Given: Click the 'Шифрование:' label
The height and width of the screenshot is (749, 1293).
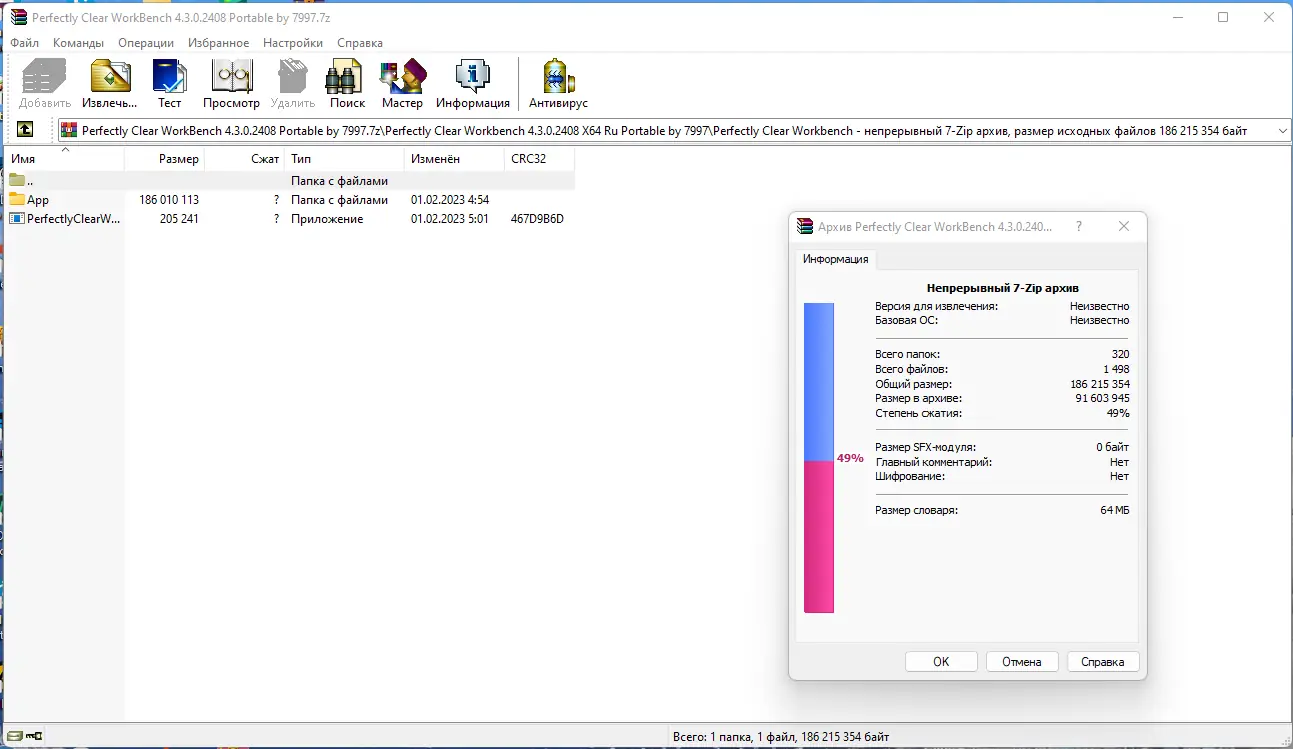Looking at the screenshot, I should [x=910, y=476].
